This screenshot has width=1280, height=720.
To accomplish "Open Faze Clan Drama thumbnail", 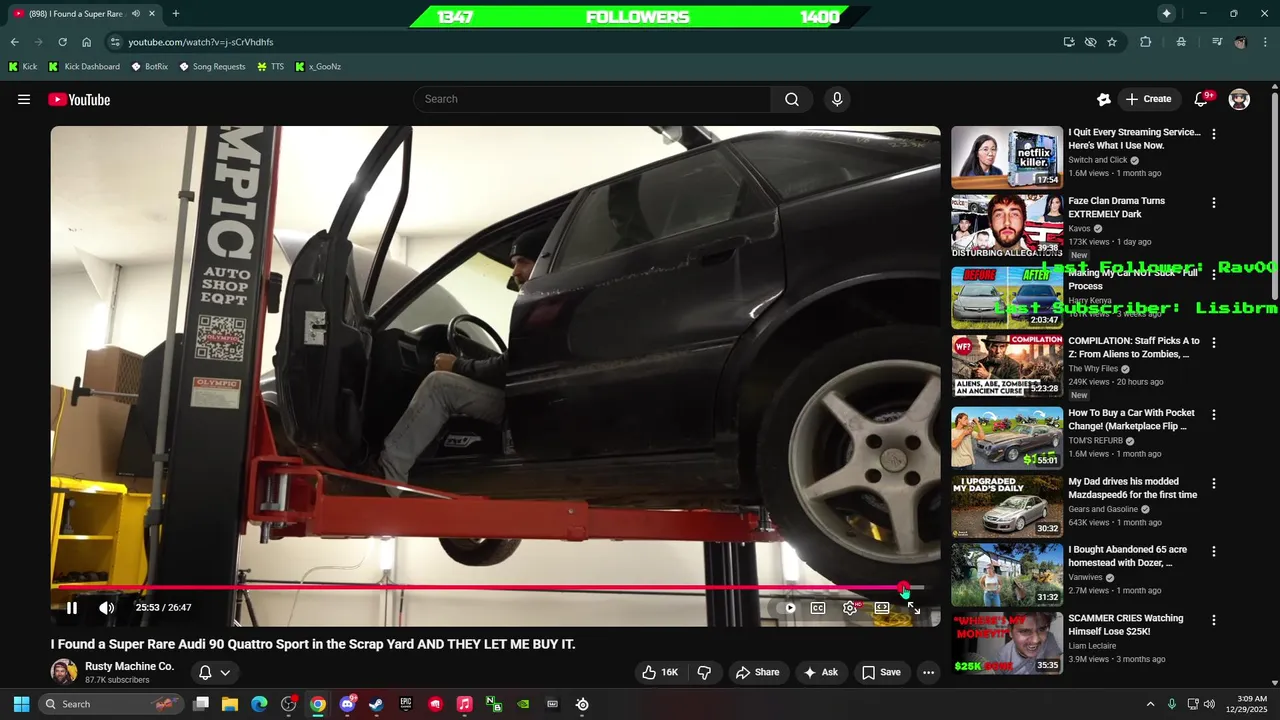I will tap(1007, 226).
